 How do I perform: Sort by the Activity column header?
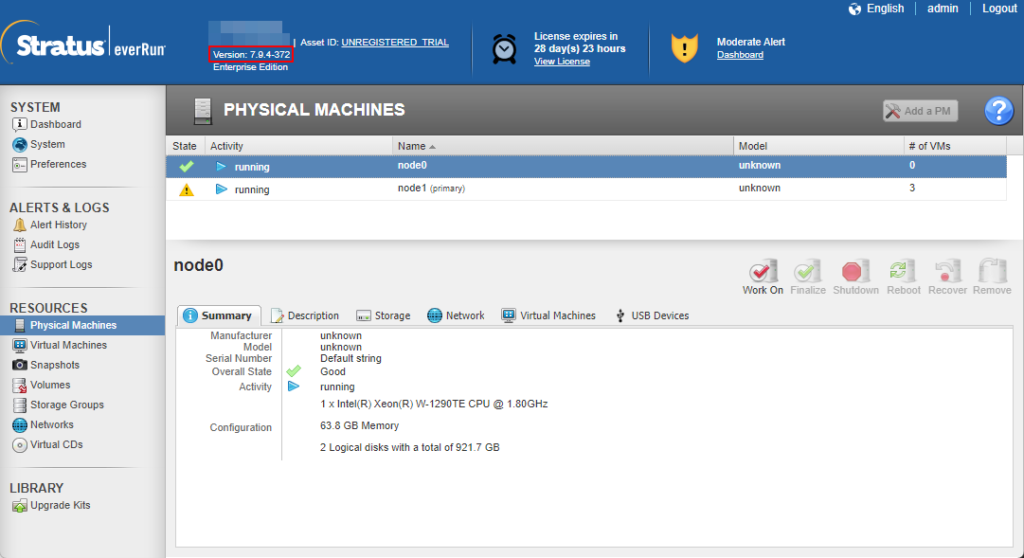[x=298, y=146]
